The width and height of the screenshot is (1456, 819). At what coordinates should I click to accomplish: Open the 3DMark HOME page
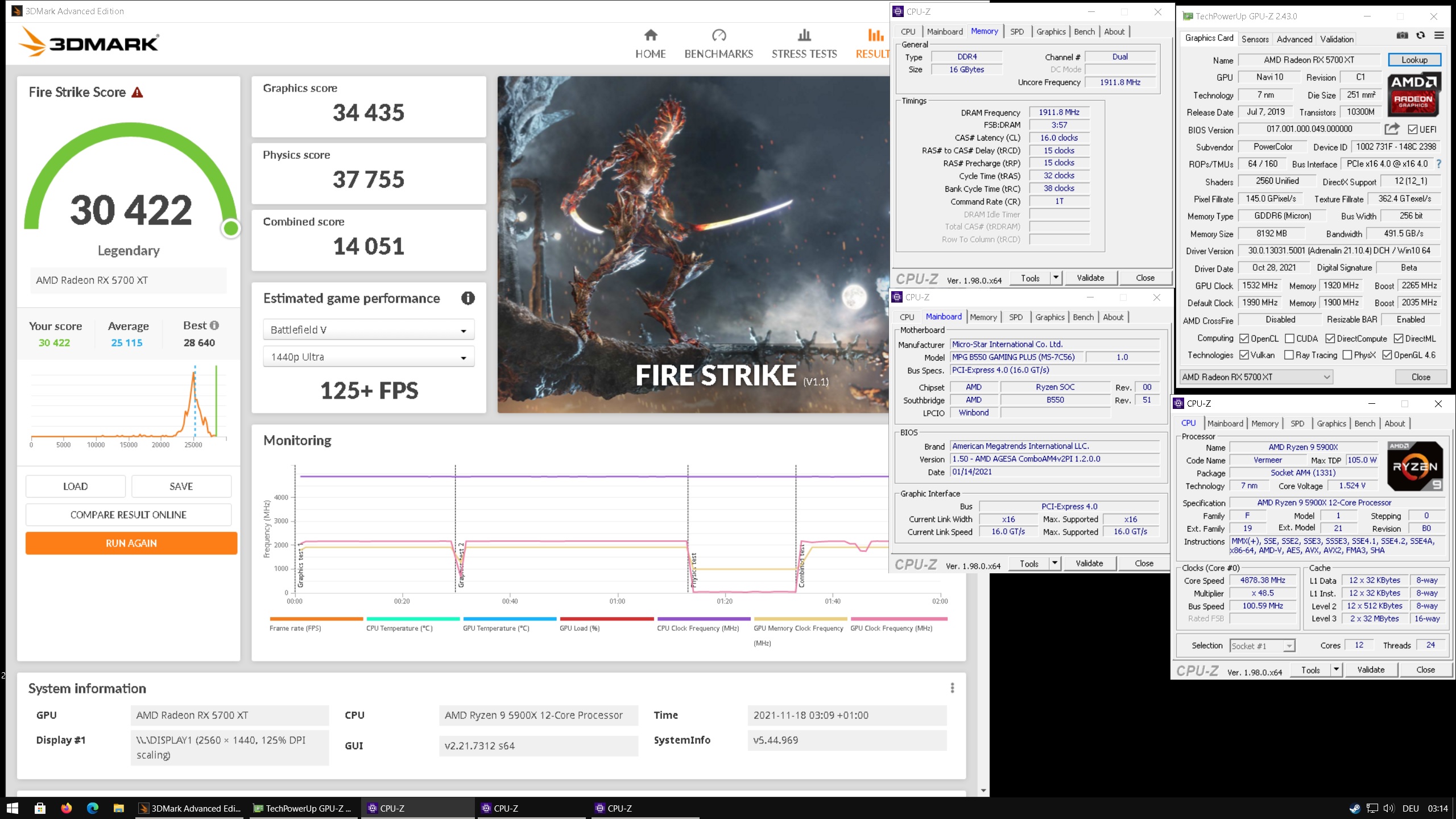coord(650,44)
